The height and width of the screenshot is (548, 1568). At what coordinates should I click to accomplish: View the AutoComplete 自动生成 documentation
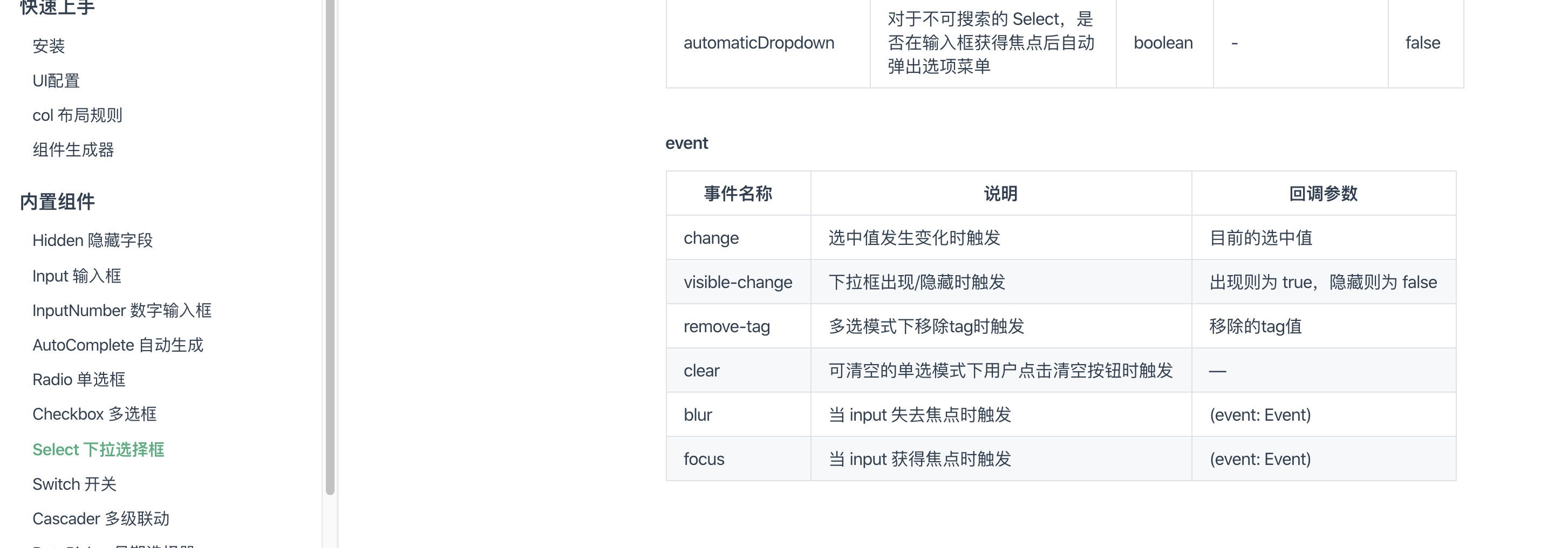click(119, 345)
